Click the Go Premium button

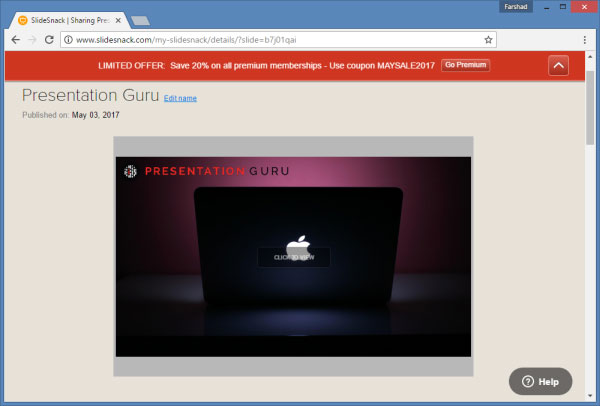[465, 65]
